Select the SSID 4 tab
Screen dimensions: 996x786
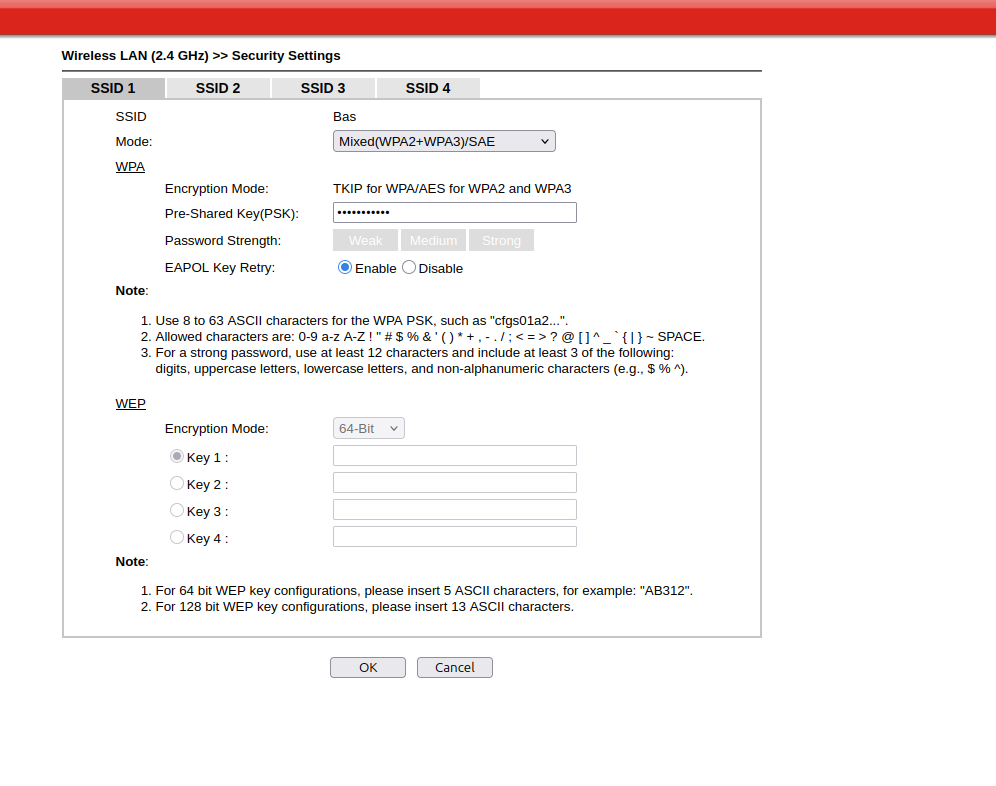pyautogui.click(x=428, y=88)
